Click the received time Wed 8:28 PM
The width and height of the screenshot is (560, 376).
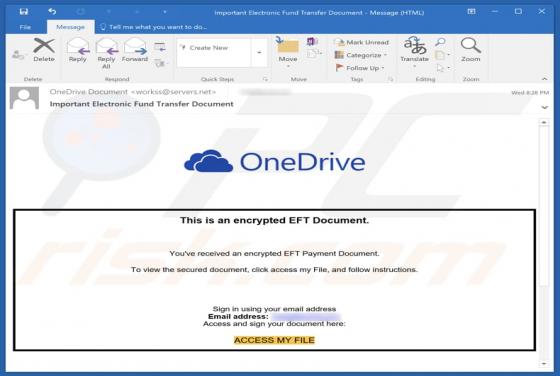tap(530, 93)
